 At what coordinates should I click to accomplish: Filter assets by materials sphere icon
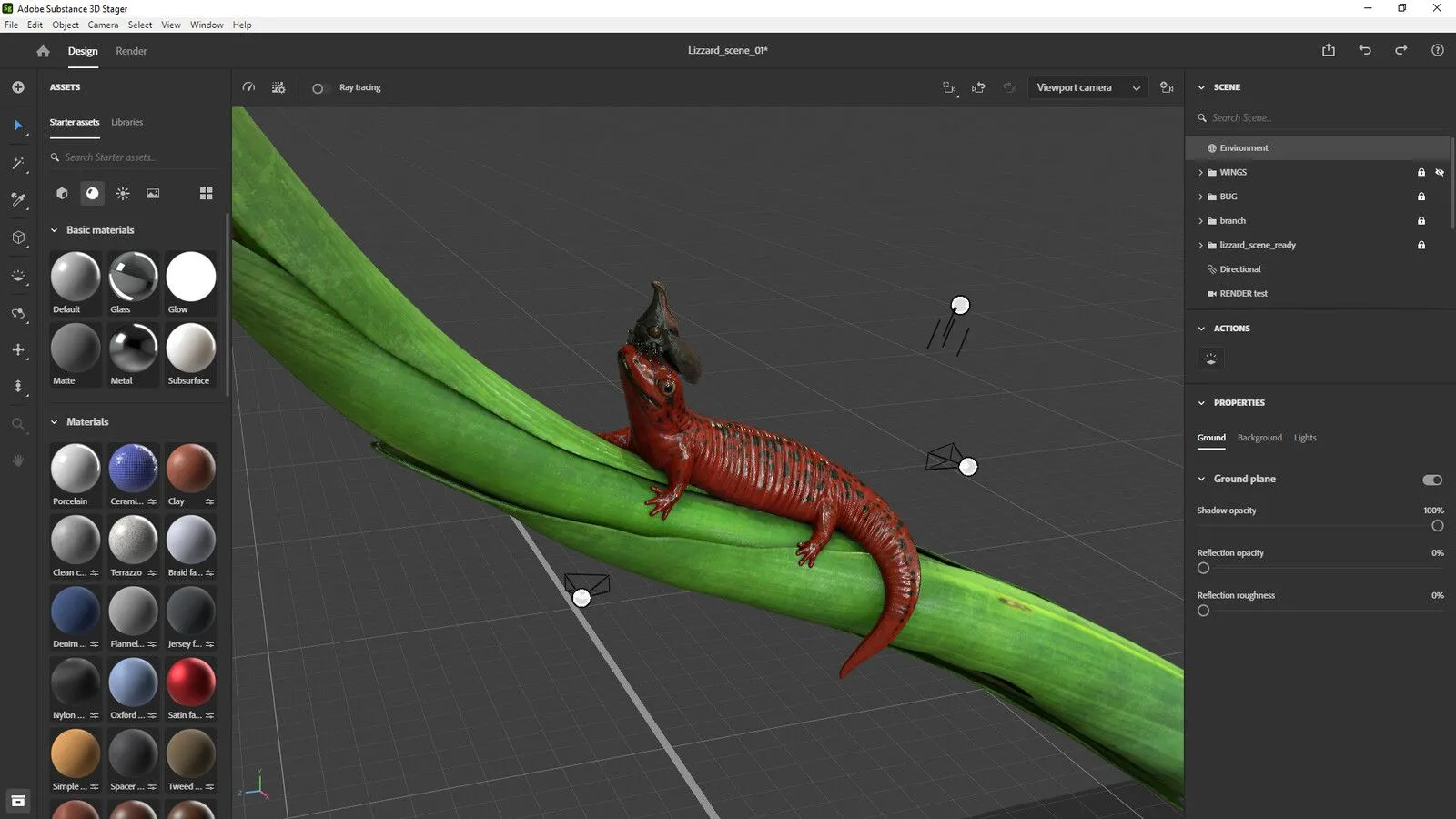click(92, 193)
